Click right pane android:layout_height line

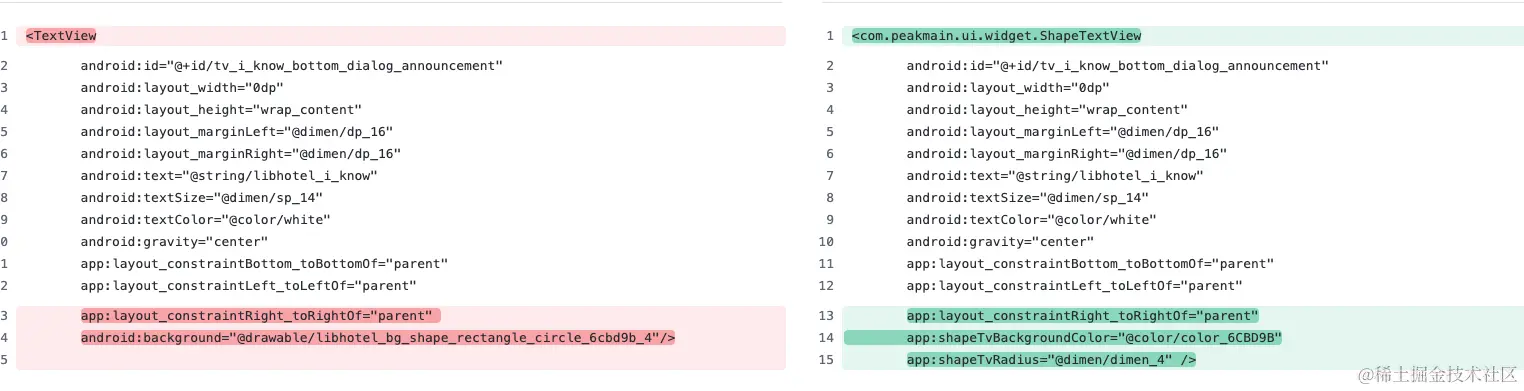point(1047,110)
